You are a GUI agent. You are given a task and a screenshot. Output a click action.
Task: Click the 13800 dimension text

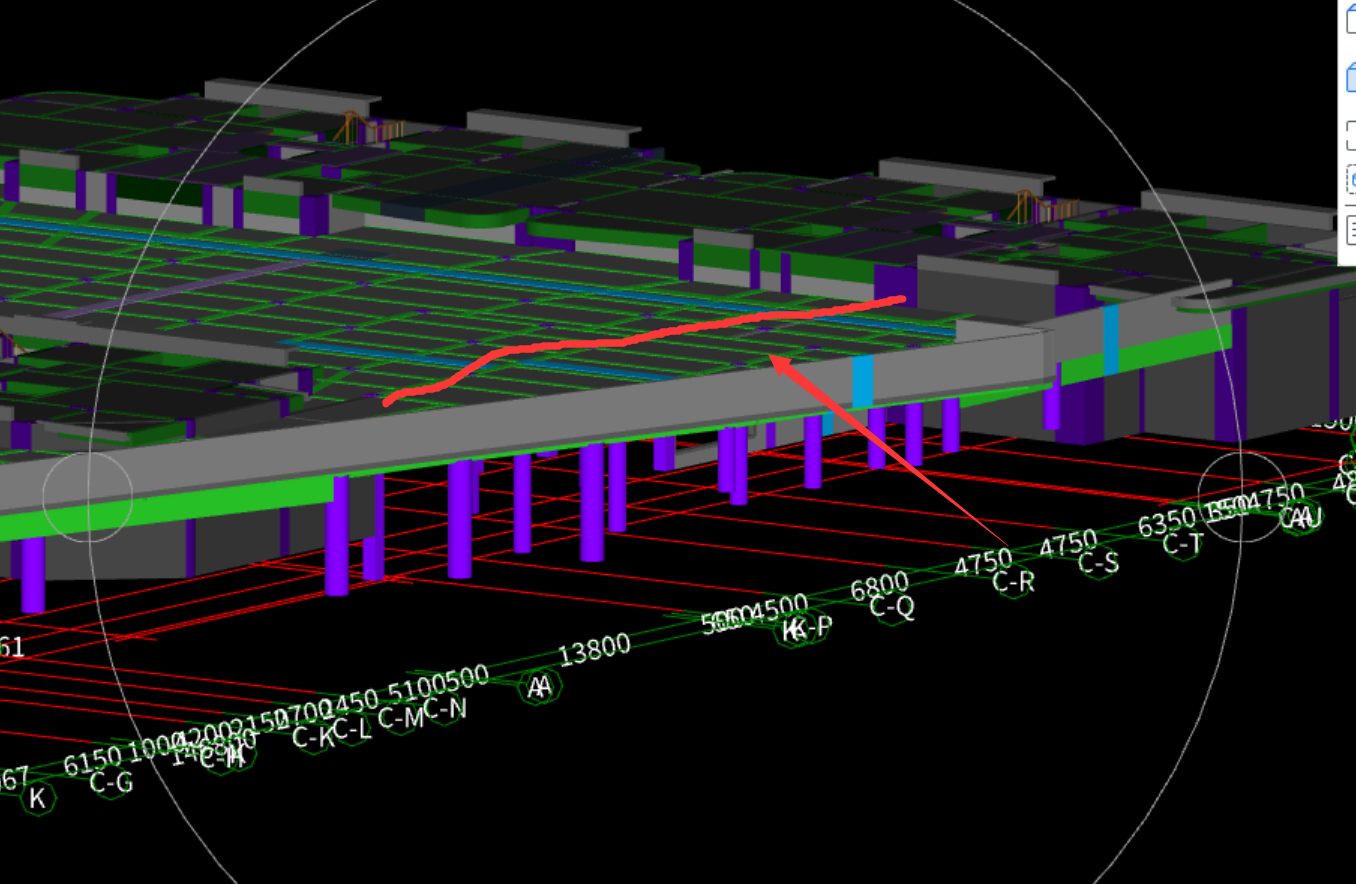[594, 650]
